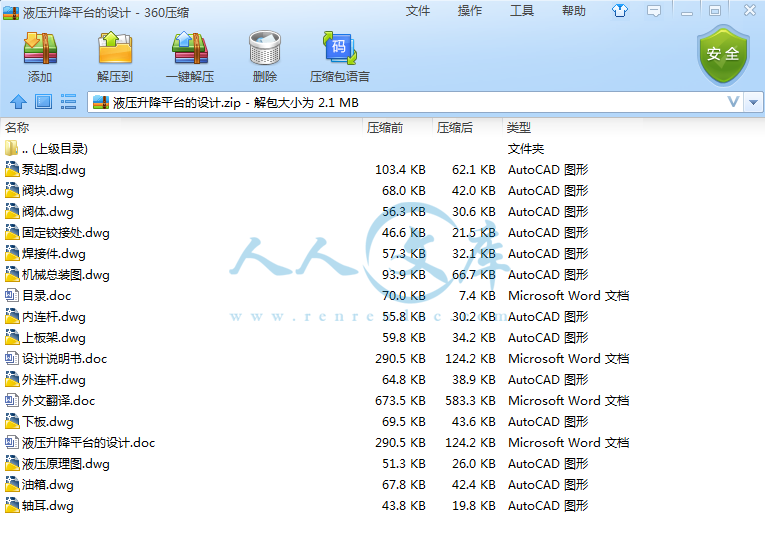Click the V verify icon in address bar
Image resolution: width=765 pixels, height=546 pixels.
733,102
